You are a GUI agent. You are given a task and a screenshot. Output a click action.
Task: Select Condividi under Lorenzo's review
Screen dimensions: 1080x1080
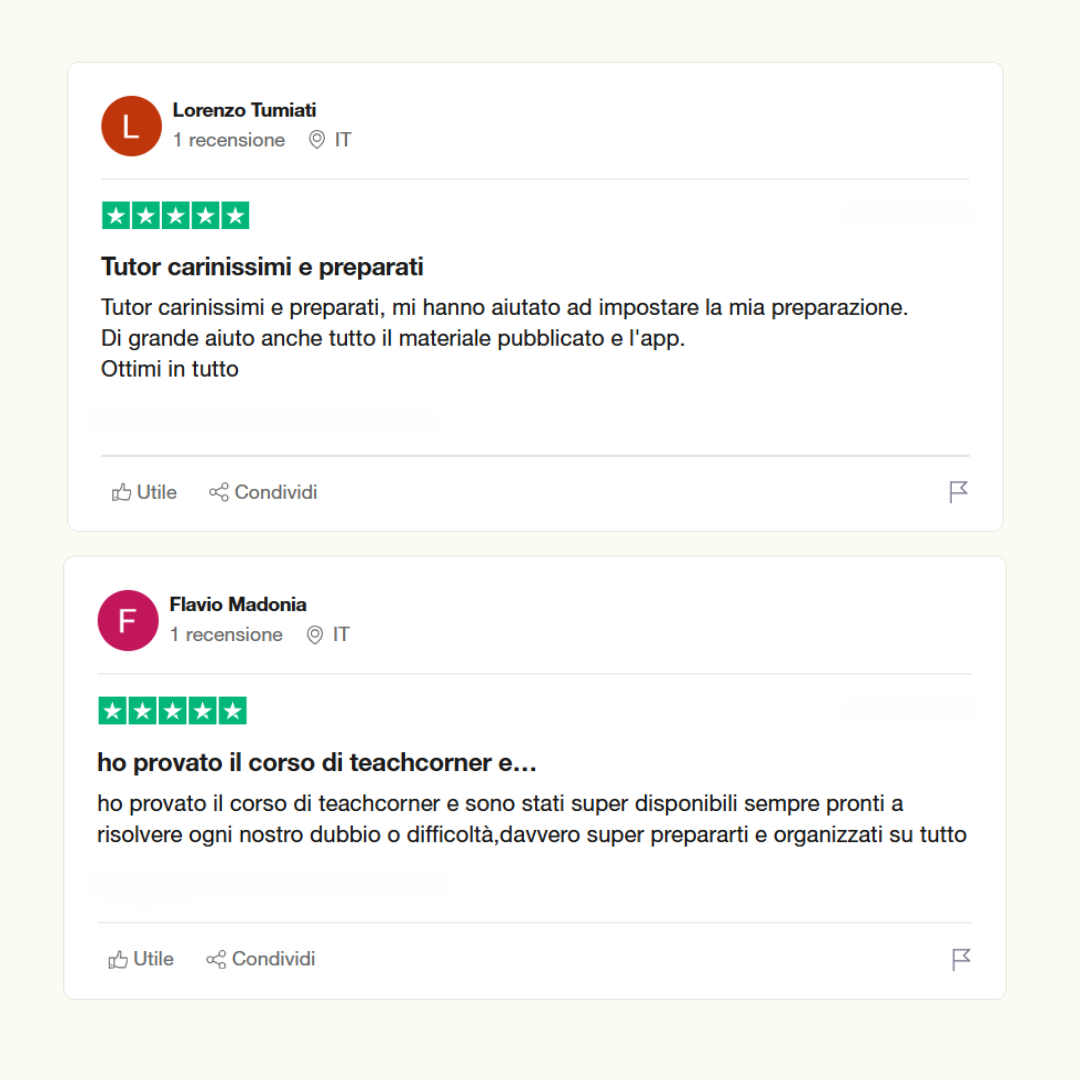point(263,492)
